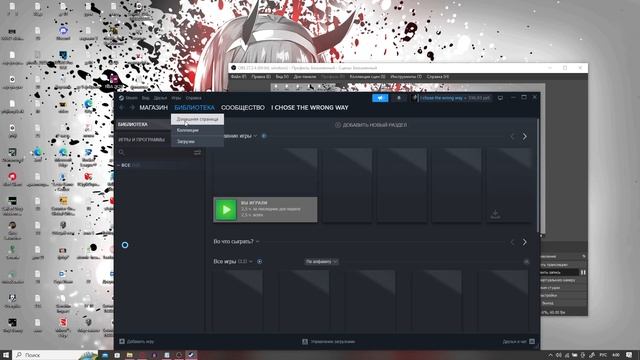
Task: Open Steam notifications bell
Action: 399,98
